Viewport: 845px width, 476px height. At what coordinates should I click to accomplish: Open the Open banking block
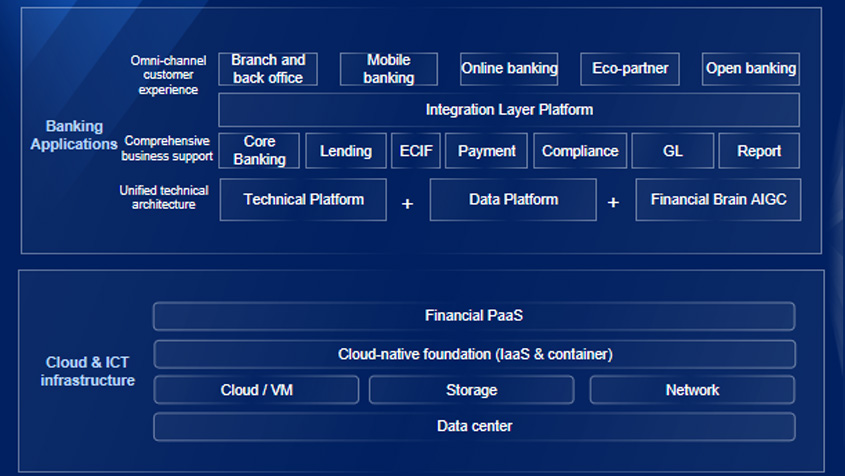750,69
